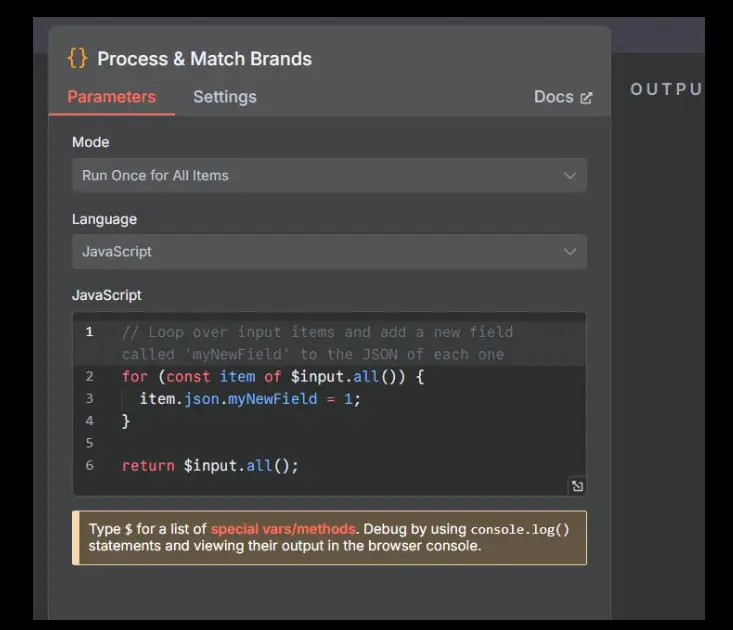Switch to the Settings tab
Image resolution: width=733 pixels, height=630 pixels.
(x=225, y=97)
